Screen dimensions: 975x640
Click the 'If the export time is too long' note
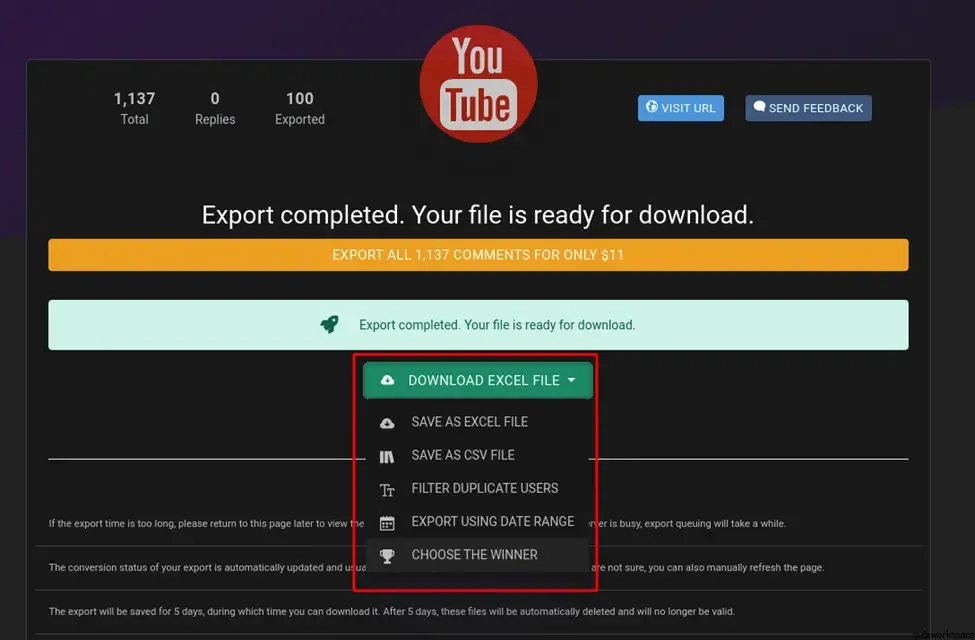[x=417, y=523]
